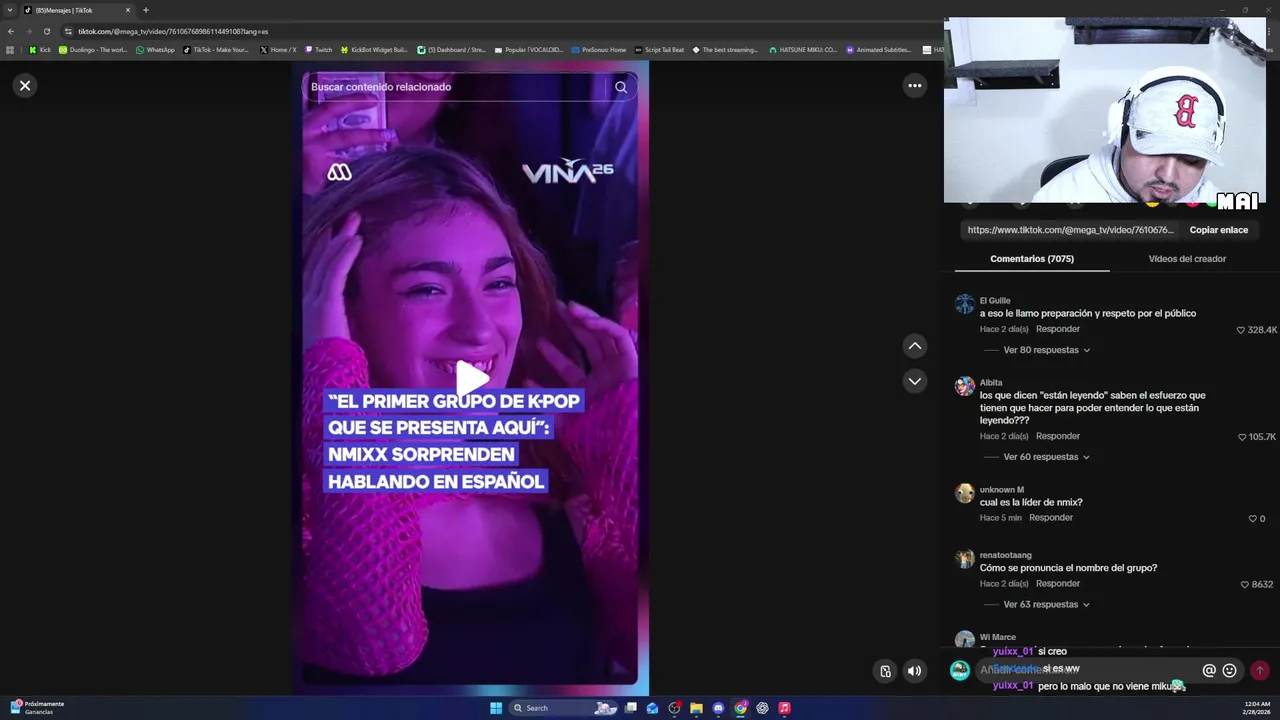The width and height of the screenshot is (1280, 720).
Task: Open Windows Start menu
Action: (496, 708)
